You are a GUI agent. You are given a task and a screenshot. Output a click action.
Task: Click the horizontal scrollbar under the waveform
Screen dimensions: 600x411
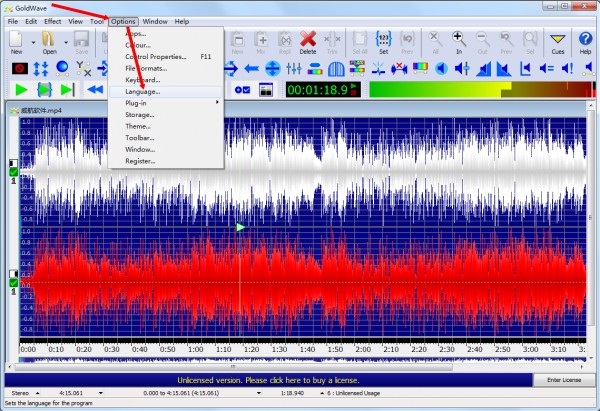pyautogui.click(x=233, y=367)
